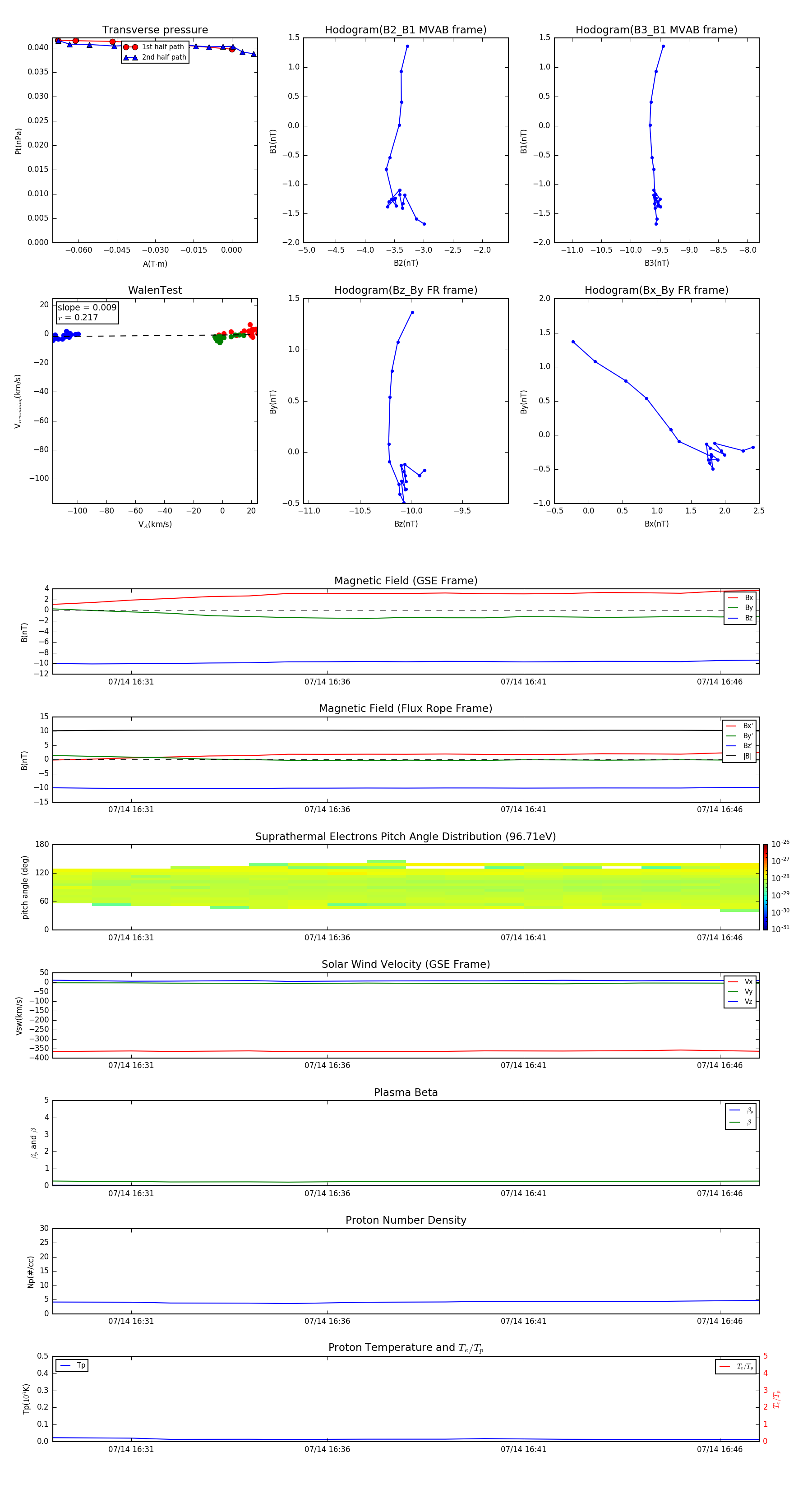Click '07/14 16:46' tick under Proton Temperature panel

pos(720,1449)
